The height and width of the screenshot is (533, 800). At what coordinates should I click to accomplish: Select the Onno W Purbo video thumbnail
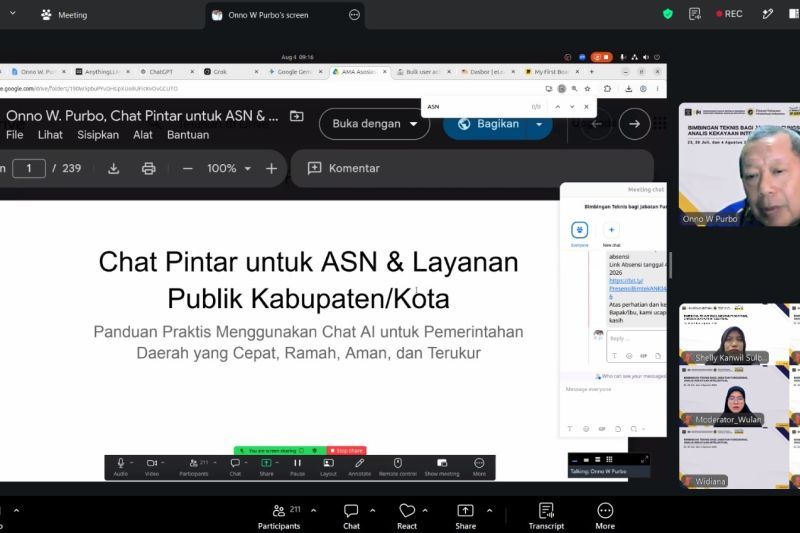(x=739, y=165)
